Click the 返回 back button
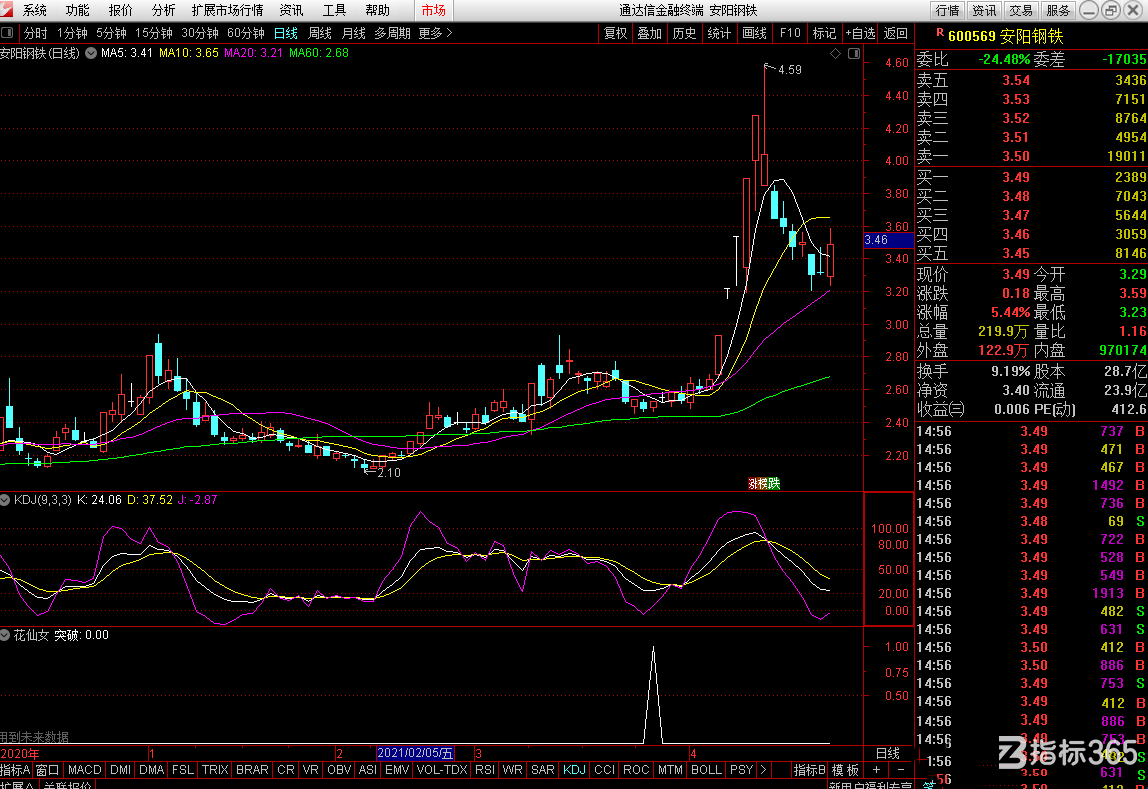1148x789 pixels. pyautogui.click(x=895, y=33)
